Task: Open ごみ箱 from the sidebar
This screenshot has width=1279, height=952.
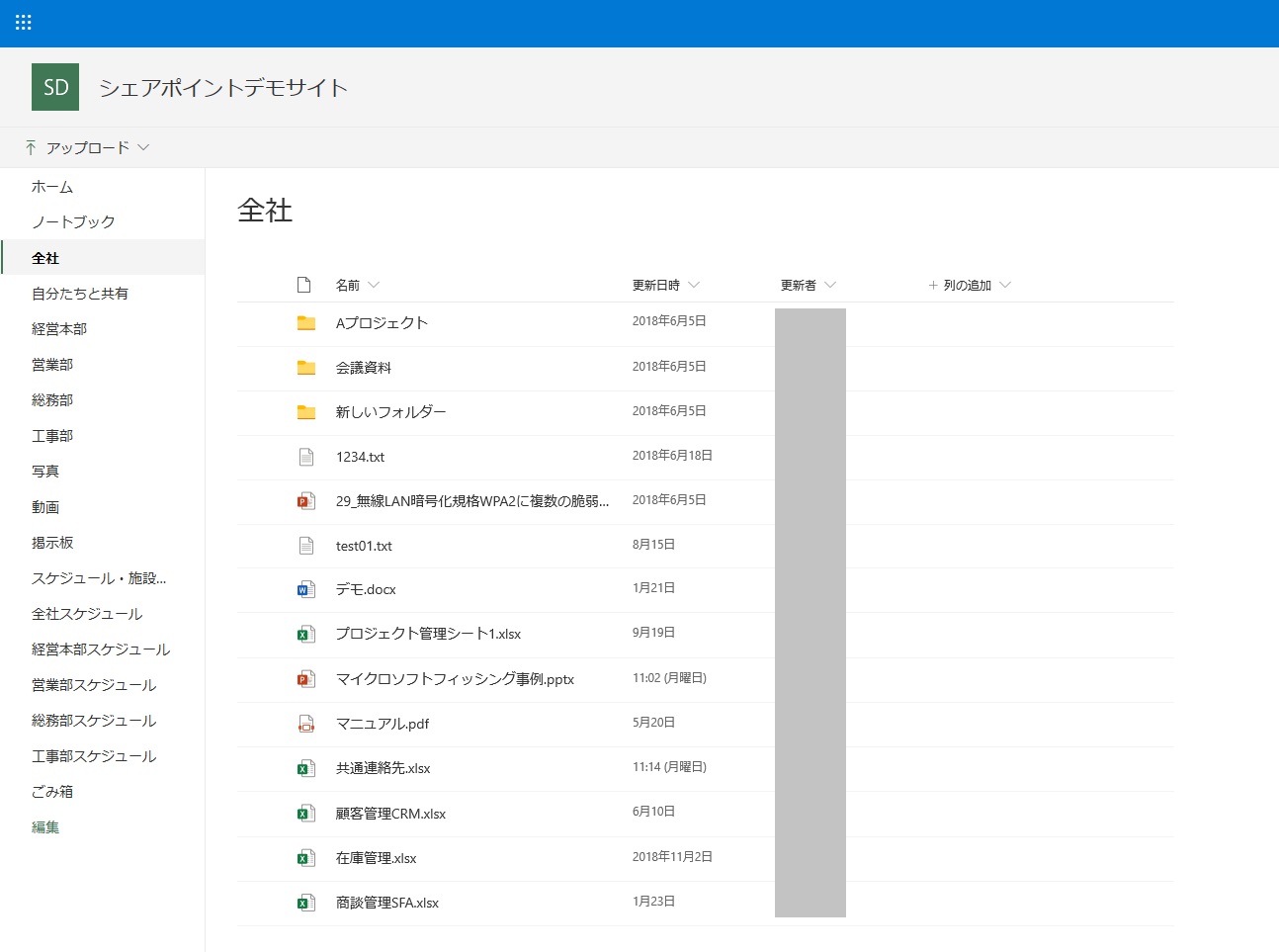Action: pyautogui.click(x=52, y=792)
